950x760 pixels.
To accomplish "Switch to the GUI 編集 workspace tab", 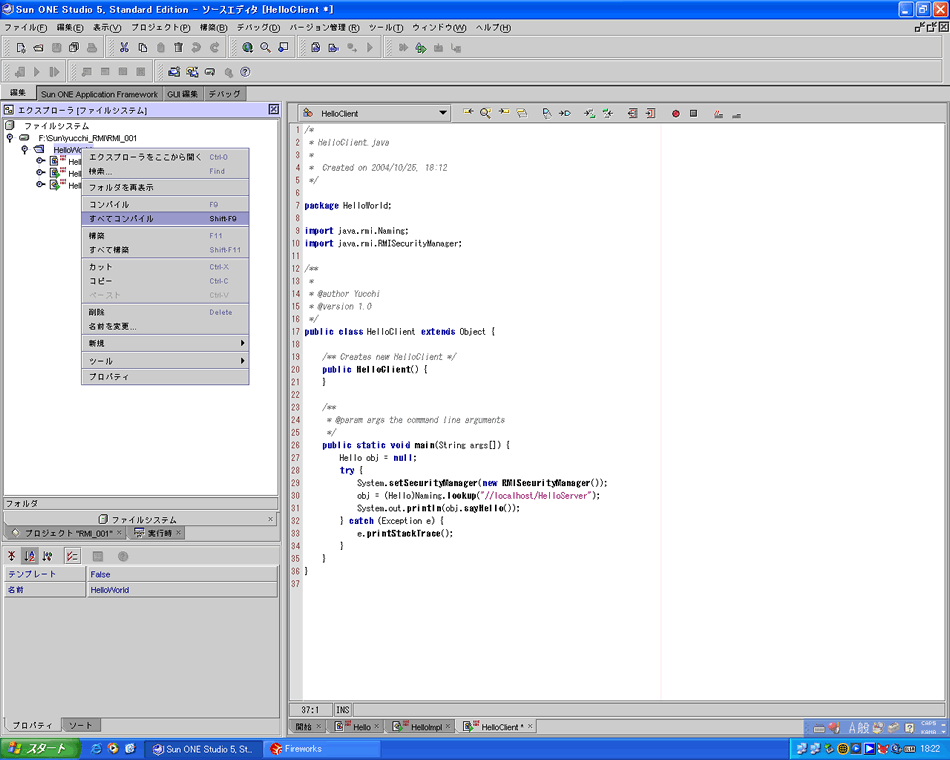I will pyautogui.click(x=182, y=94).
